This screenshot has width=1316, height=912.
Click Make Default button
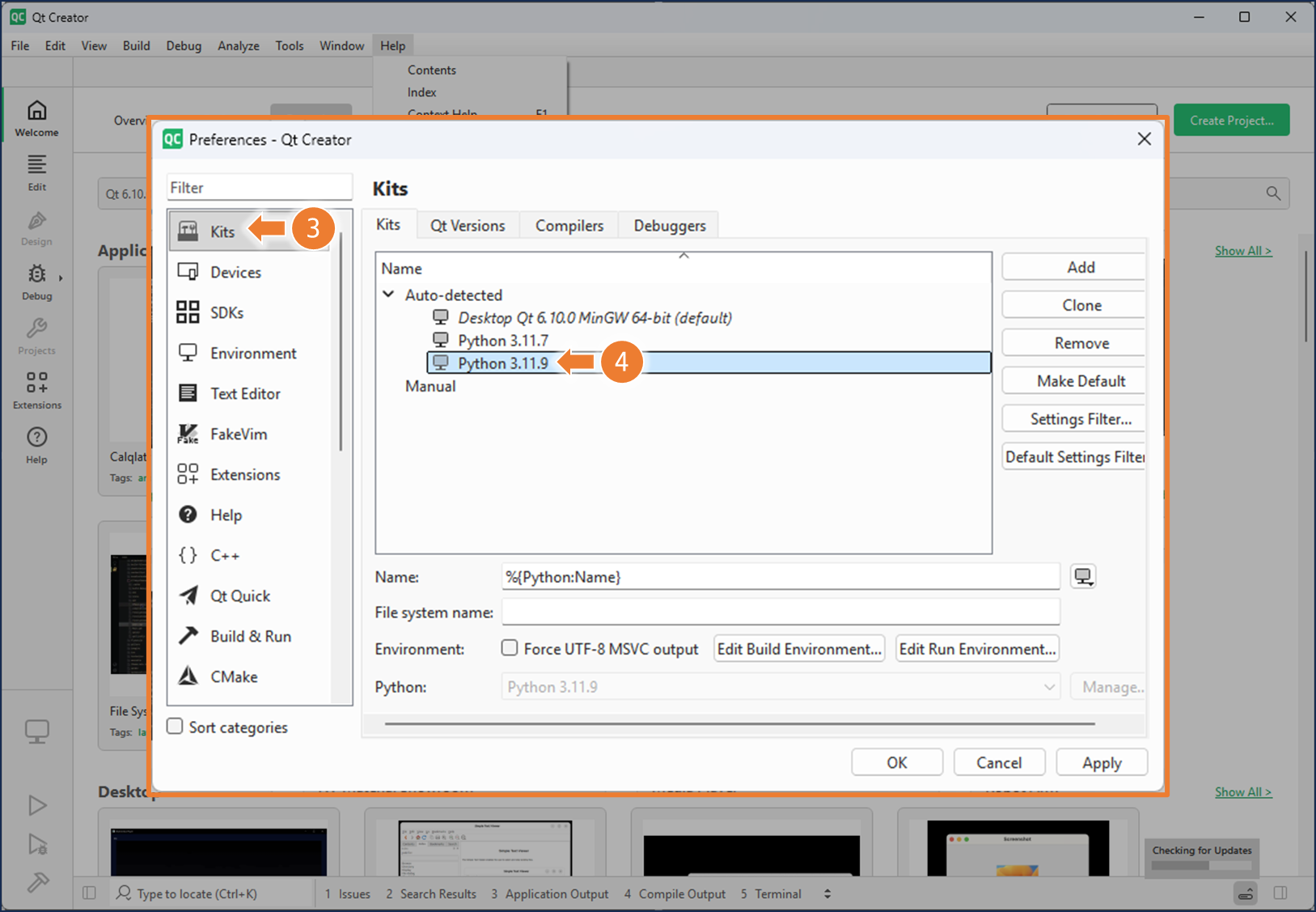coord(1073,381)
